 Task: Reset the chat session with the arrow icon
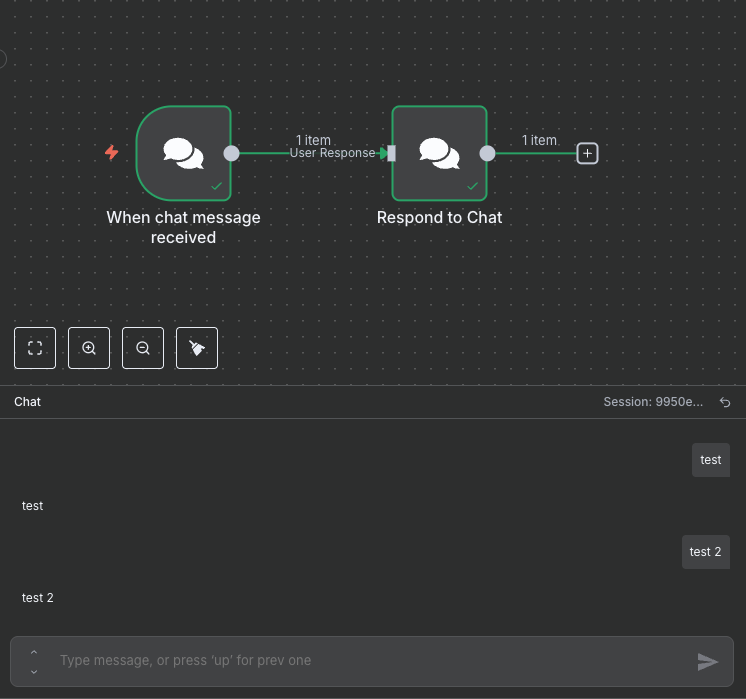pyautogui.click(x=725, y=402)
